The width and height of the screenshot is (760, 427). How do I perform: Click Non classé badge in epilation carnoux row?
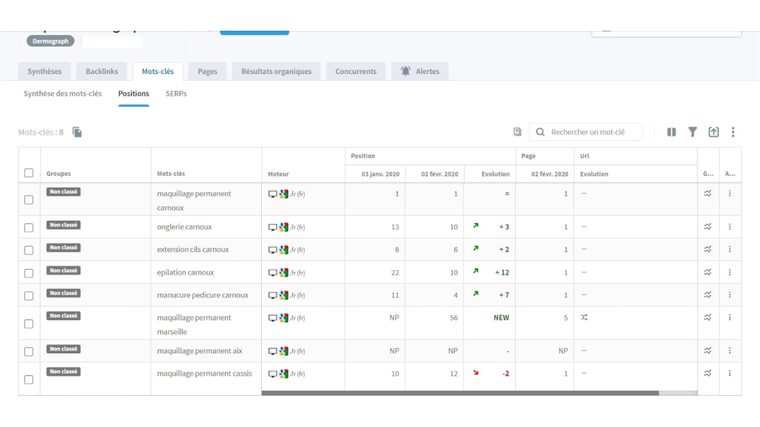pyautogui.click(x=63, y=270)
